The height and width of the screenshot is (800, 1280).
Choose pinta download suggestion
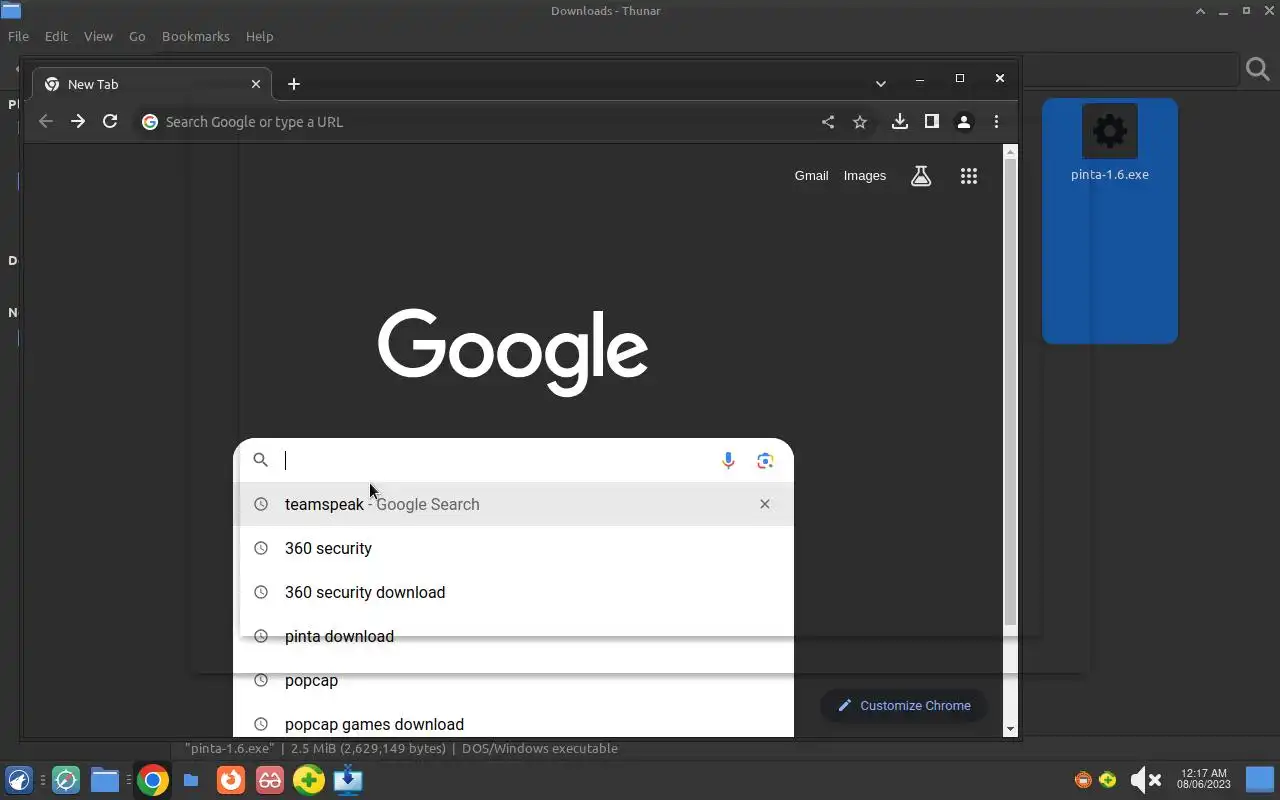tap(513, 636)
